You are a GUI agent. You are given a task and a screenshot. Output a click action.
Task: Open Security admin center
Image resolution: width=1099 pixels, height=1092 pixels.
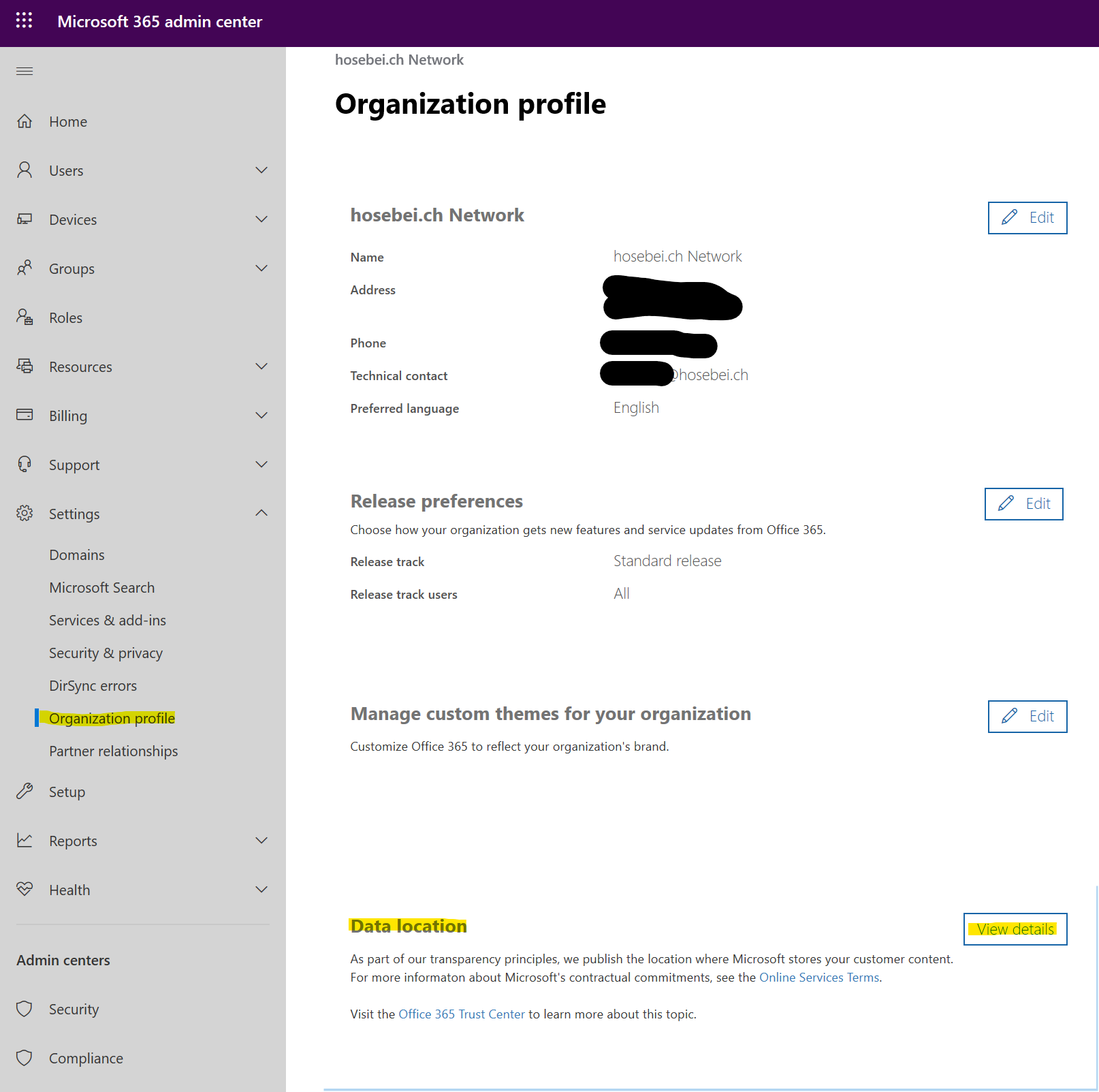74,1010
